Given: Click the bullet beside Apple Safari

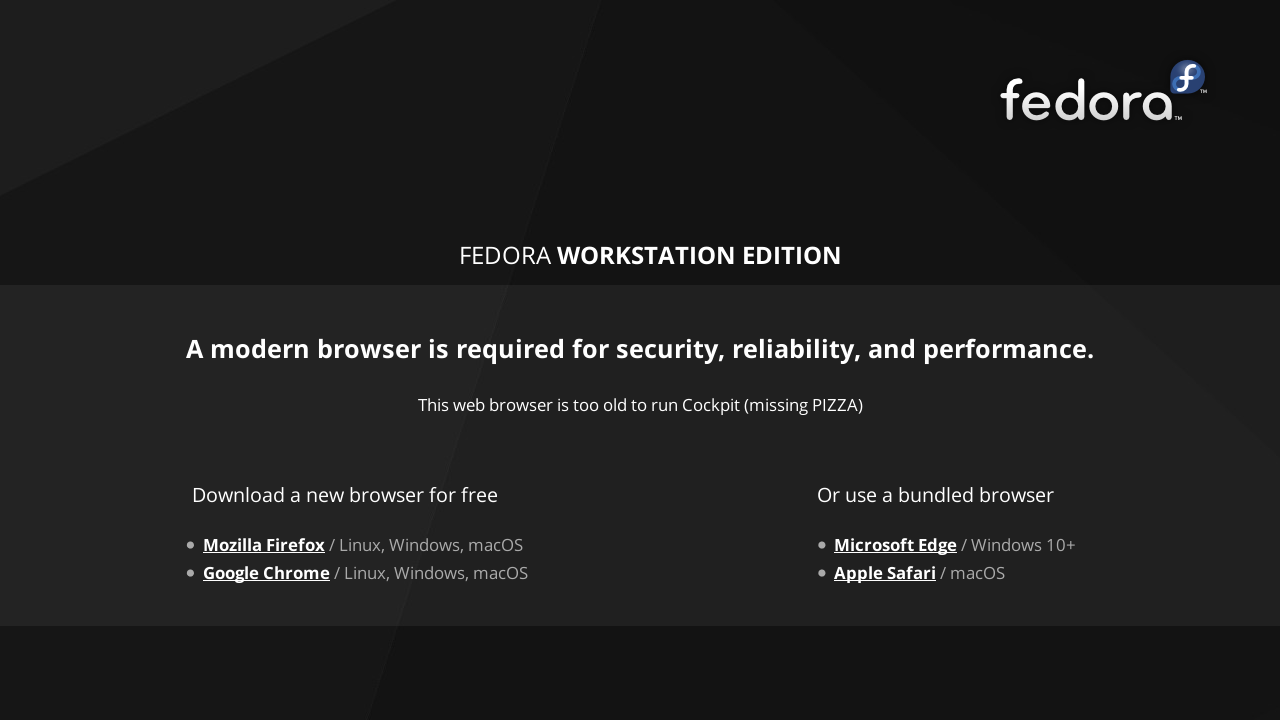Looking at the screenshot, I should [822, 573].
